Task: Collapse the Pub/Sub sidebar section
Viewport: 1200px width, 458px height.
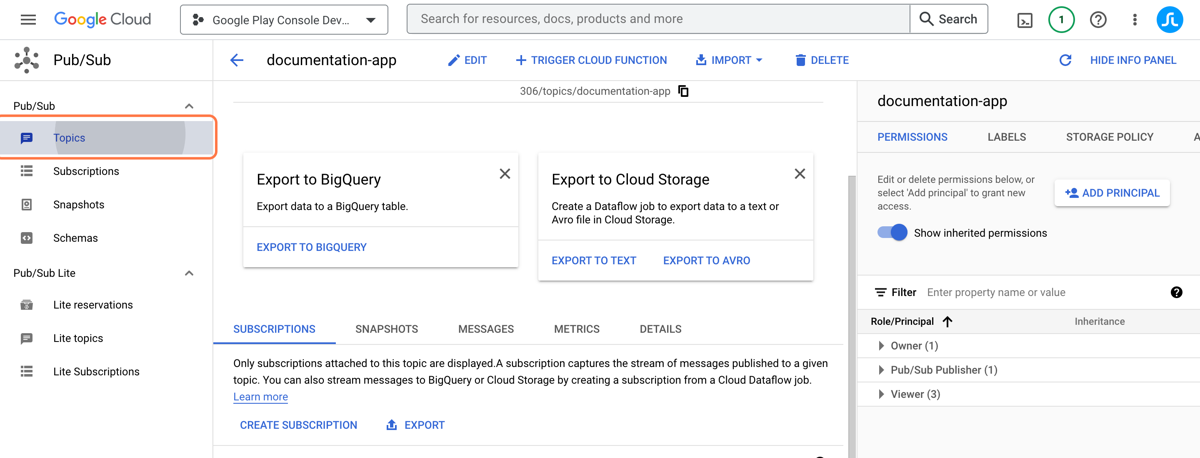Action: tap(189, 106)
